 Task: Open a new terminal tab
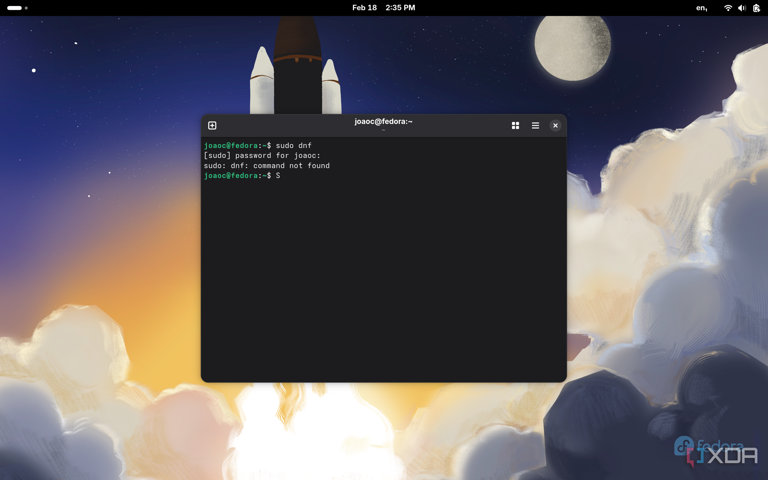pos(212,125)
